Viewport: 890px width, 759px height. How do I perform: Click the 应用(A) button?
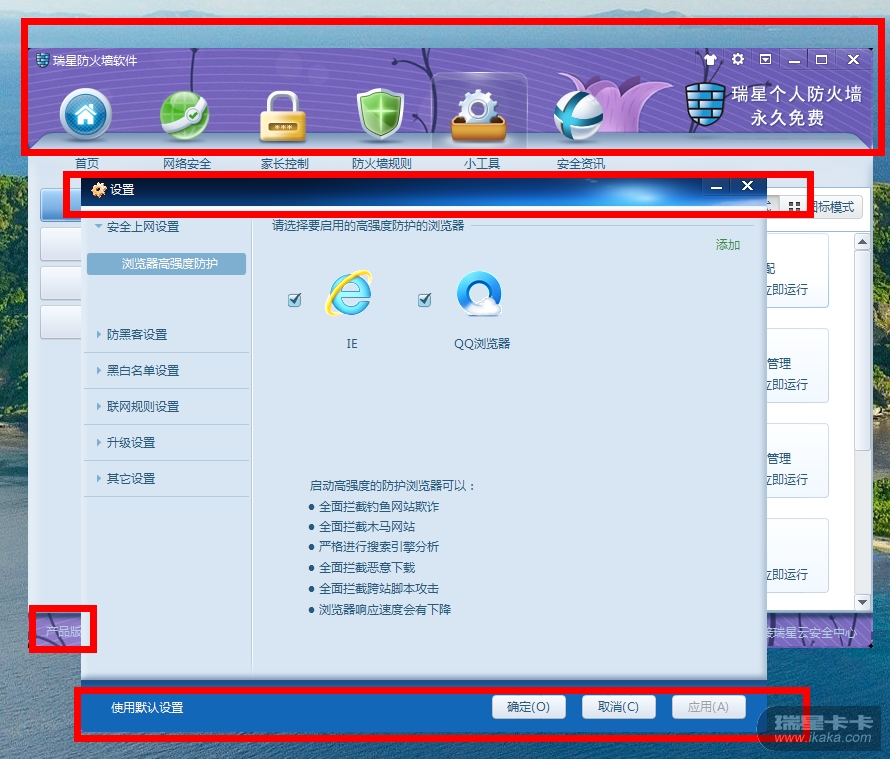[708, 707]
